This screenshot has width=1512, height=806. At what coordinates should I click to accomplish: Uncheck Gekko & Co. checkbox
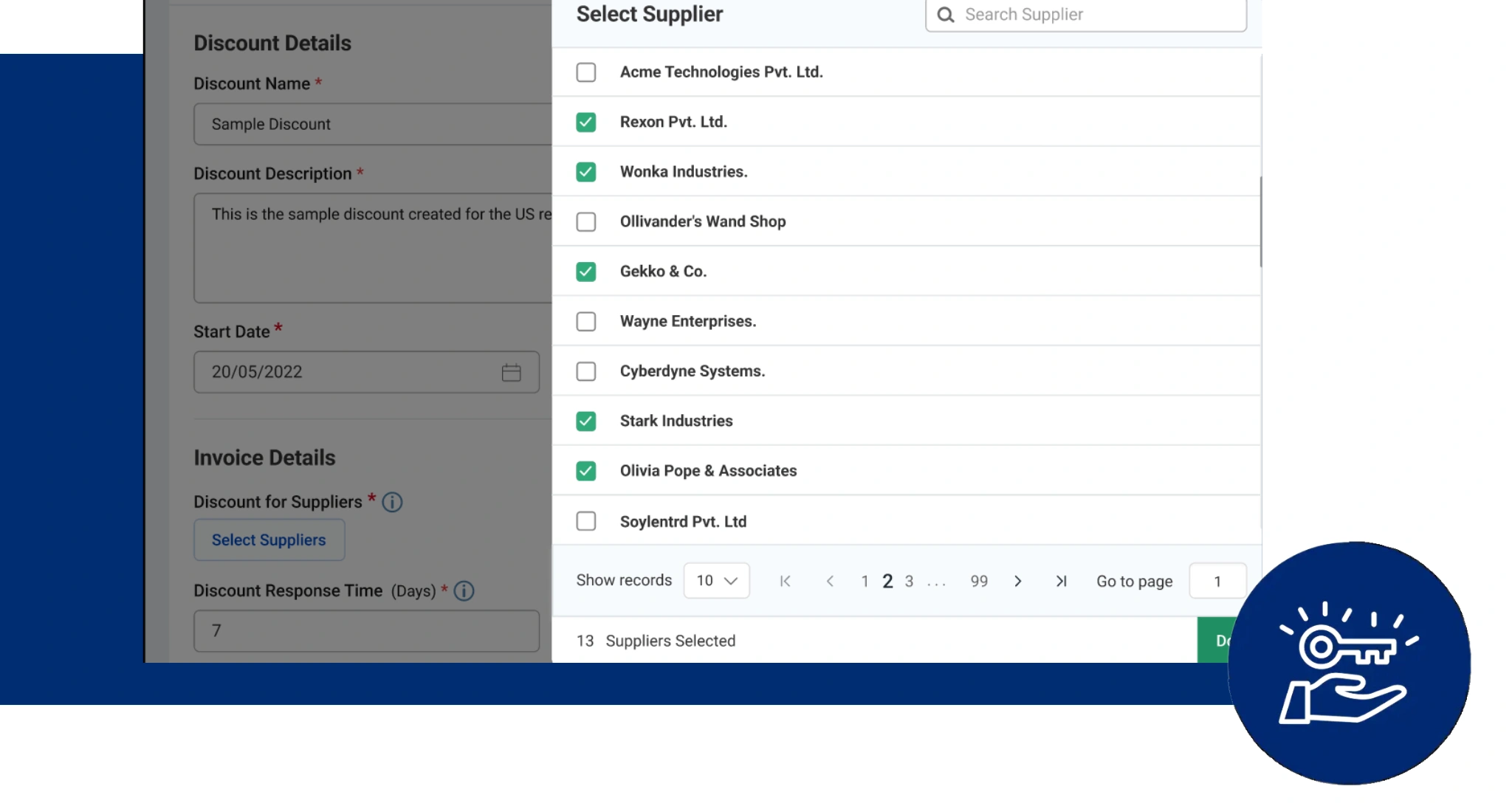[586, 272]
